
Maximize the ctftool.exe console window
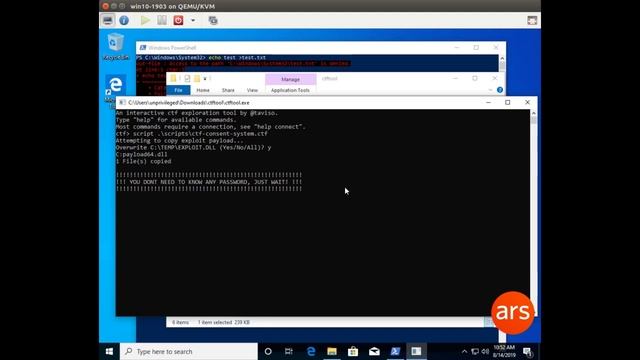point(507,102)
